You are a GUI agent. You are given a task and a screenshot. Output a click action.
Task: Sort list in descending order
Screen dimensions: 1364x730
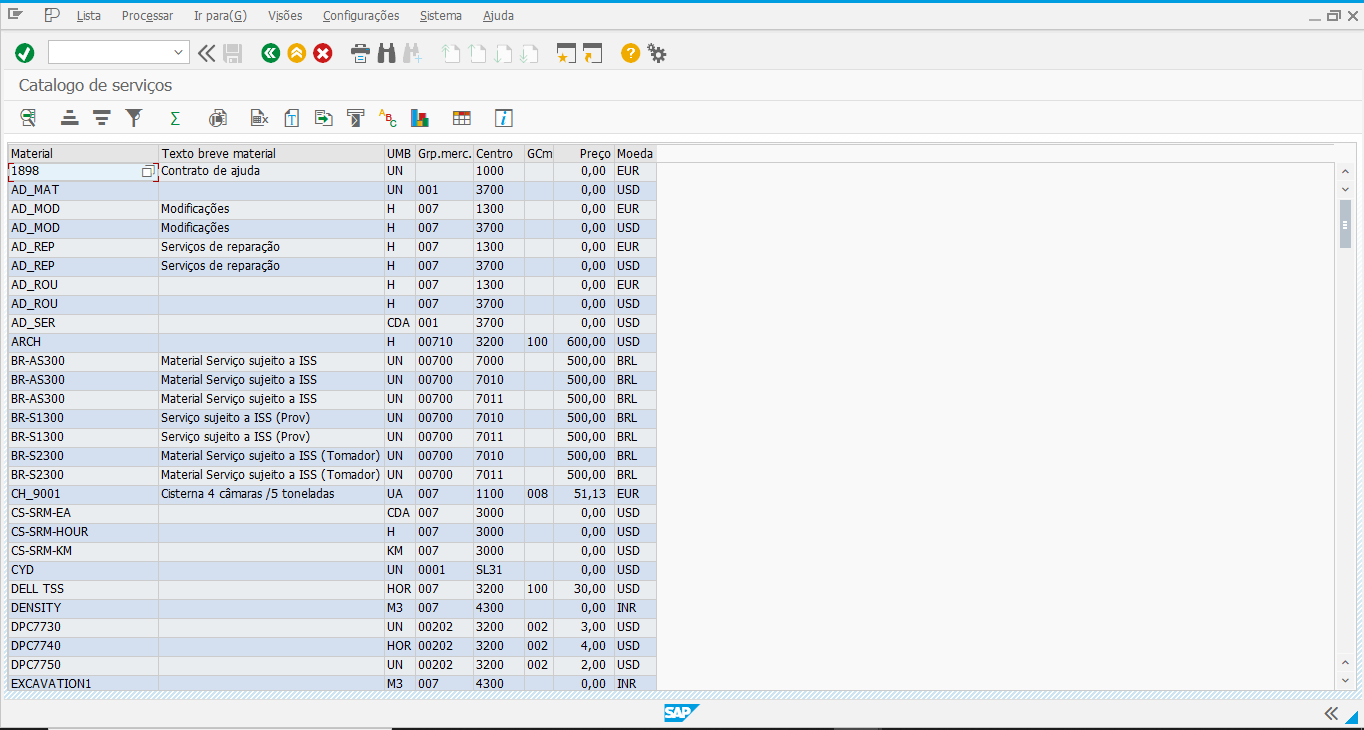(x=101, y=118)
